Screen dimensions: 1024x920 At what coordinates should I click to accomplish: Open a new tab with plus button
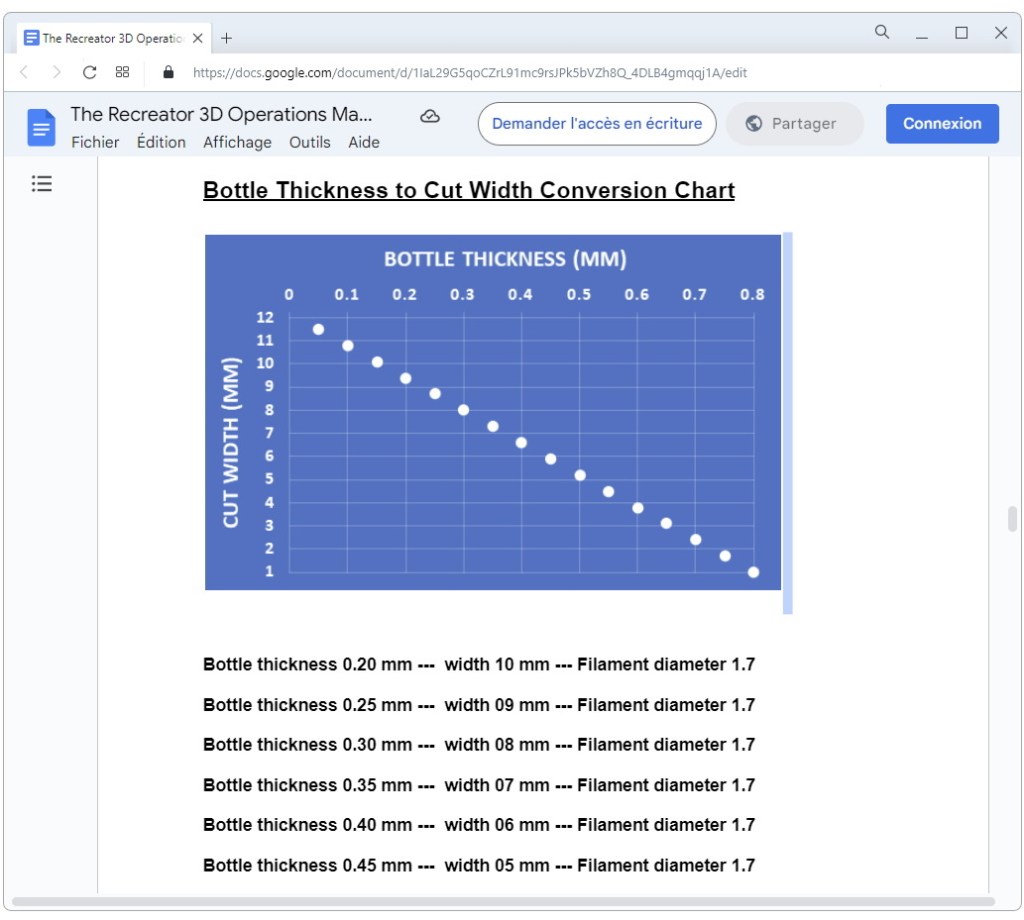click(x=226, y=38)
